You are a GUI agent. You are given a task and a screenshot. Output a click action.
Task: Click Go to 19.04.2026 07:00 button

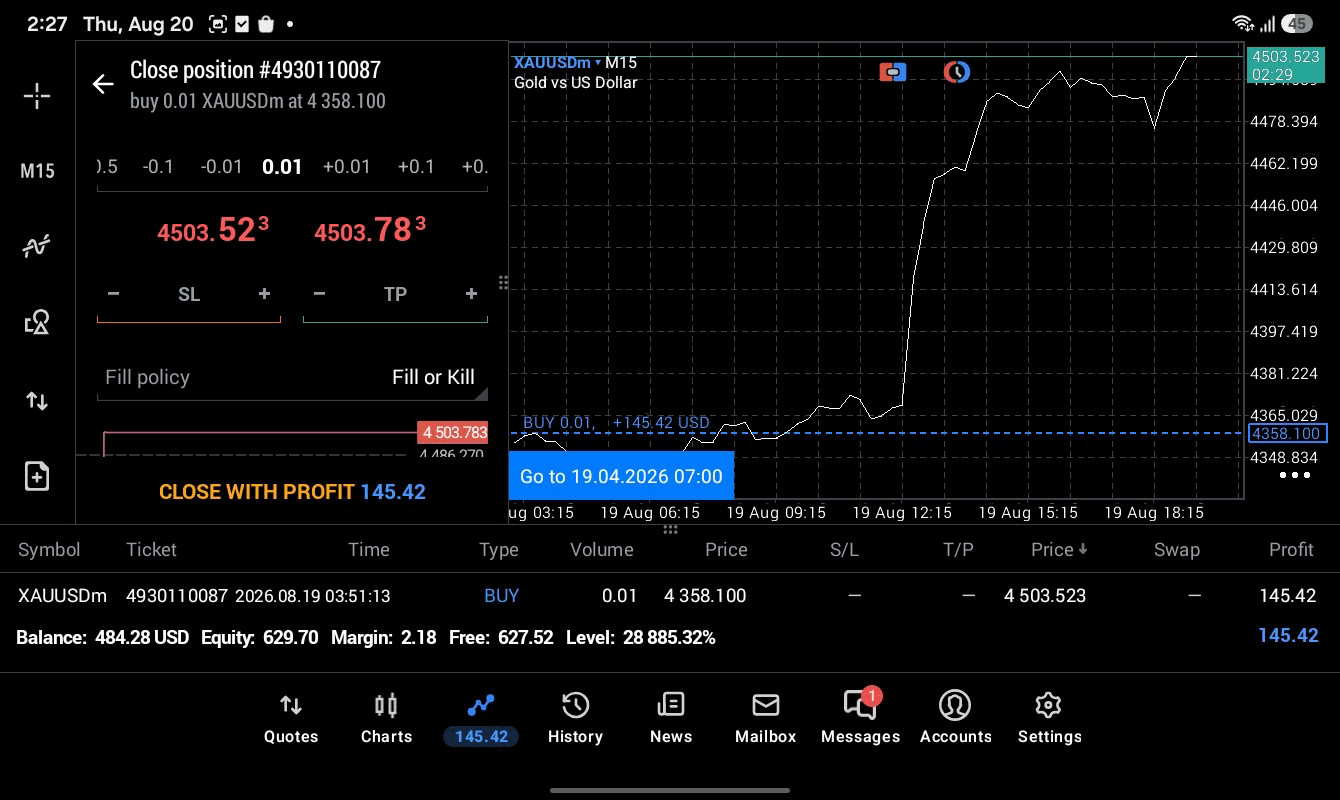pos(621,476)
